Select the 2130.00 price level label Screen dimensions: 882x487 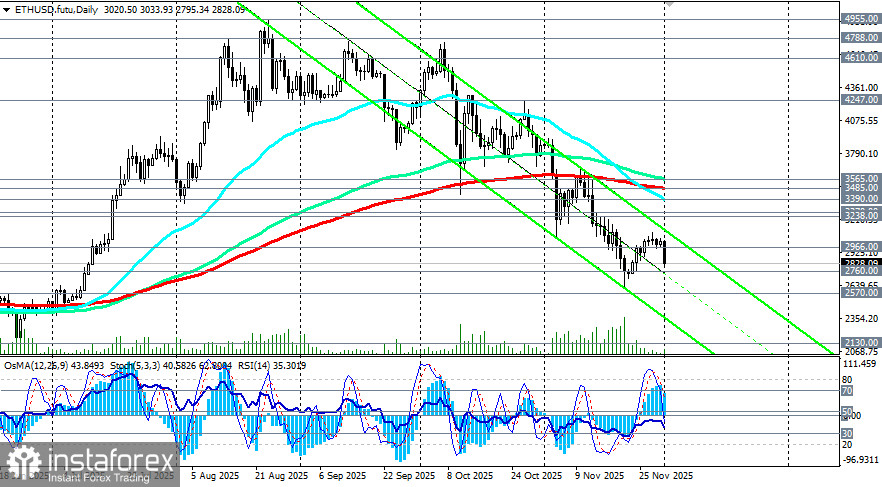[x=861, y=342]
